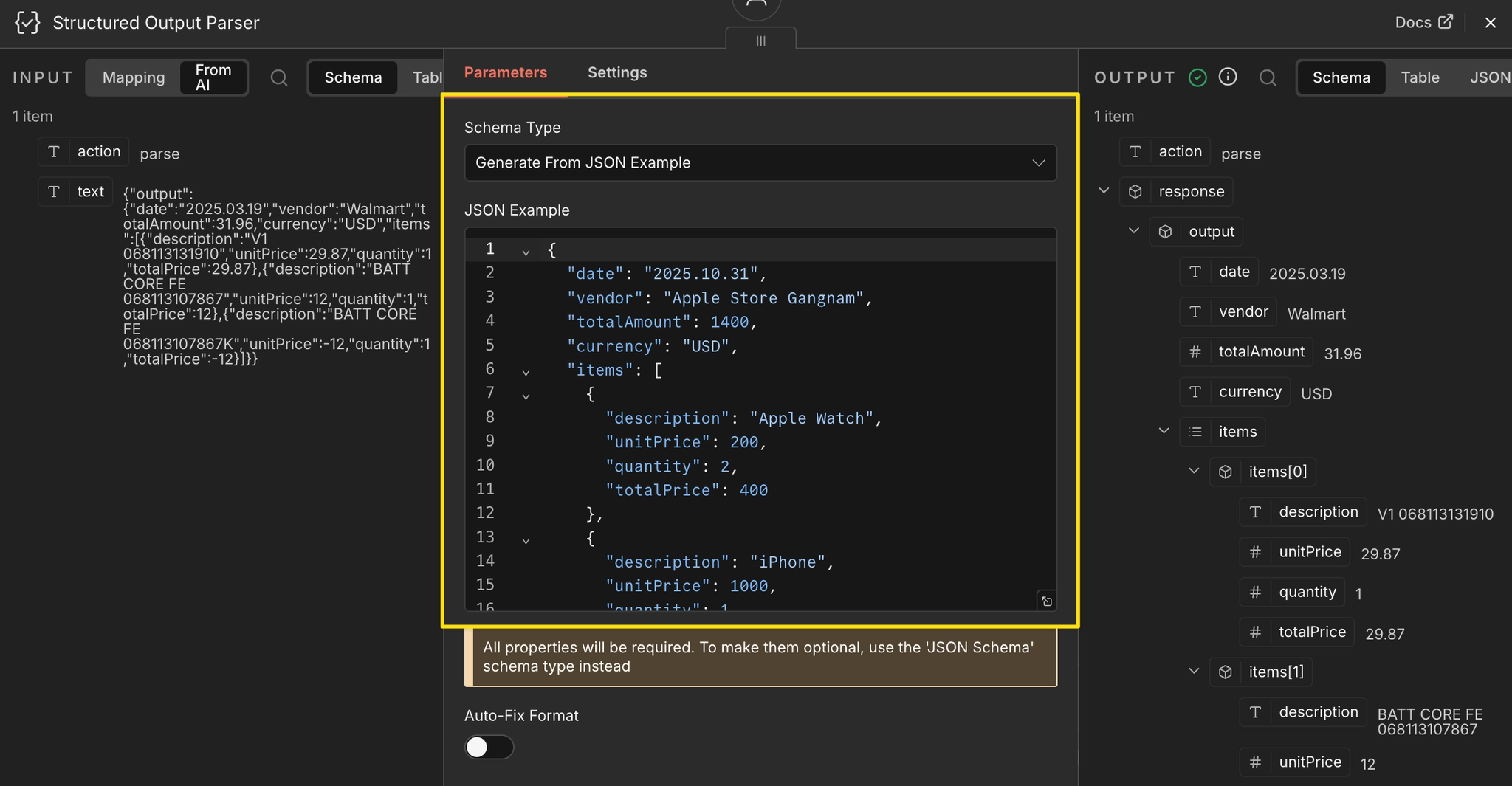Collapse the response node in OUTPUT
The width and height of the screenshot is (1512, 786).
[x=1104, y=190]
